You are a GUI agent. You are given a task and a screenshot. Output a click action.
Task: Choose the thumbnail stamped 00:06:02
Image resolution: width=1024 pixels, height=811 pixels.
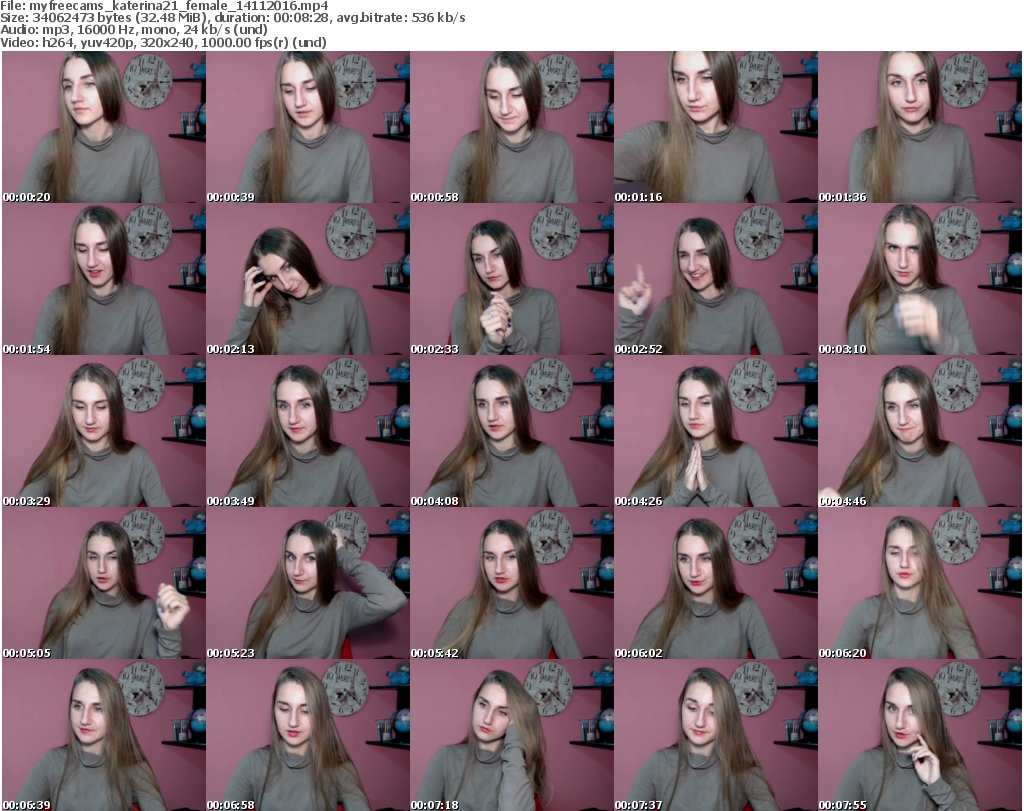click(x=716, y=583)
